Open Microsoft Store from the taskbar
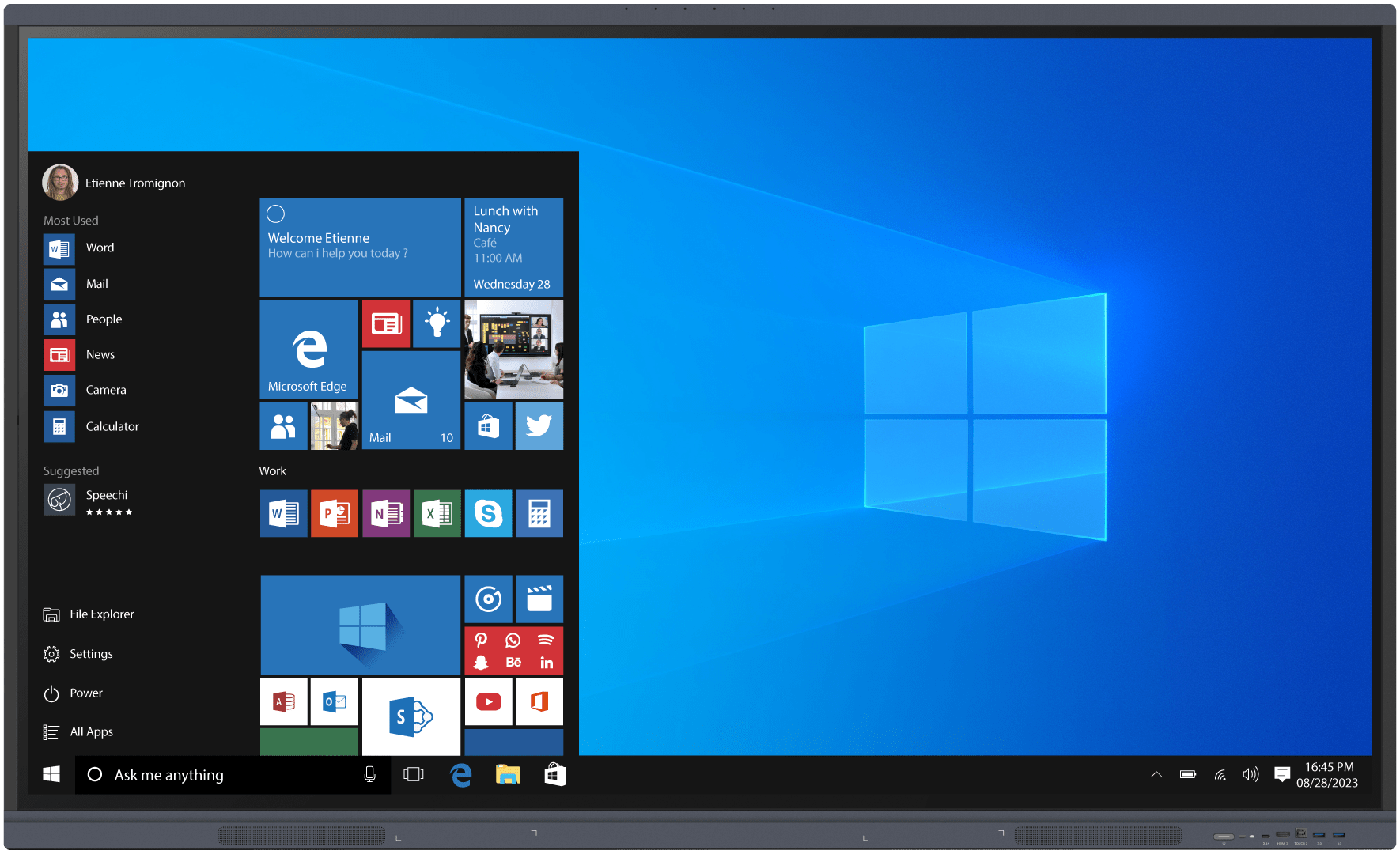This screenshot has height=854, width=1400. pyautogui.click(x=555, y=775)
